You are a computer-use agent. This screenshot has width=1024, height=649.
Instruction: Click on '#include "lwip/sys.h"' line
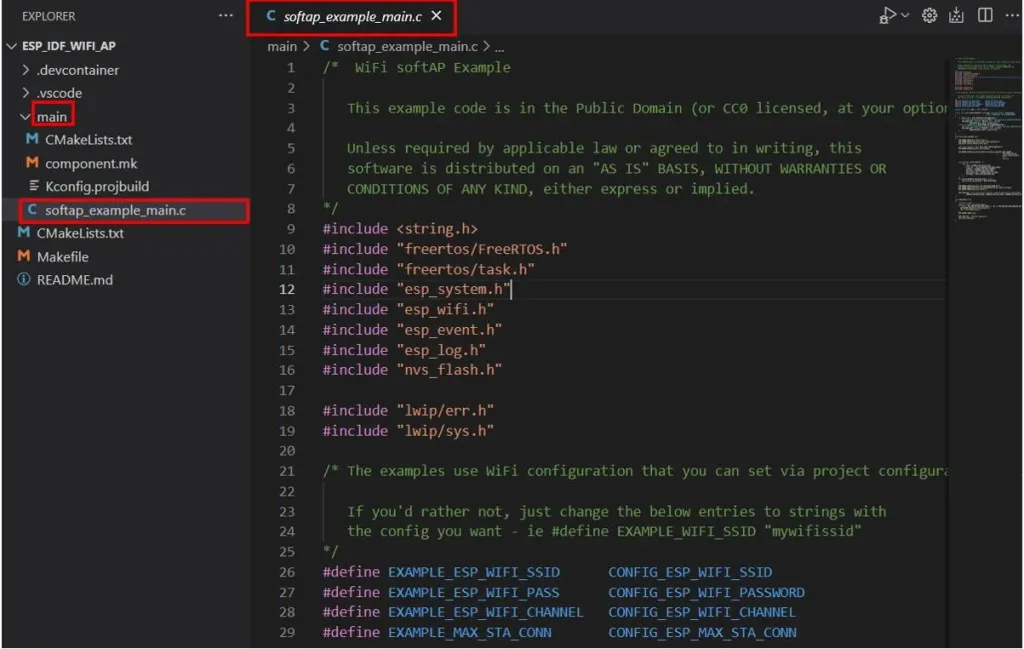tap(408, 431)
